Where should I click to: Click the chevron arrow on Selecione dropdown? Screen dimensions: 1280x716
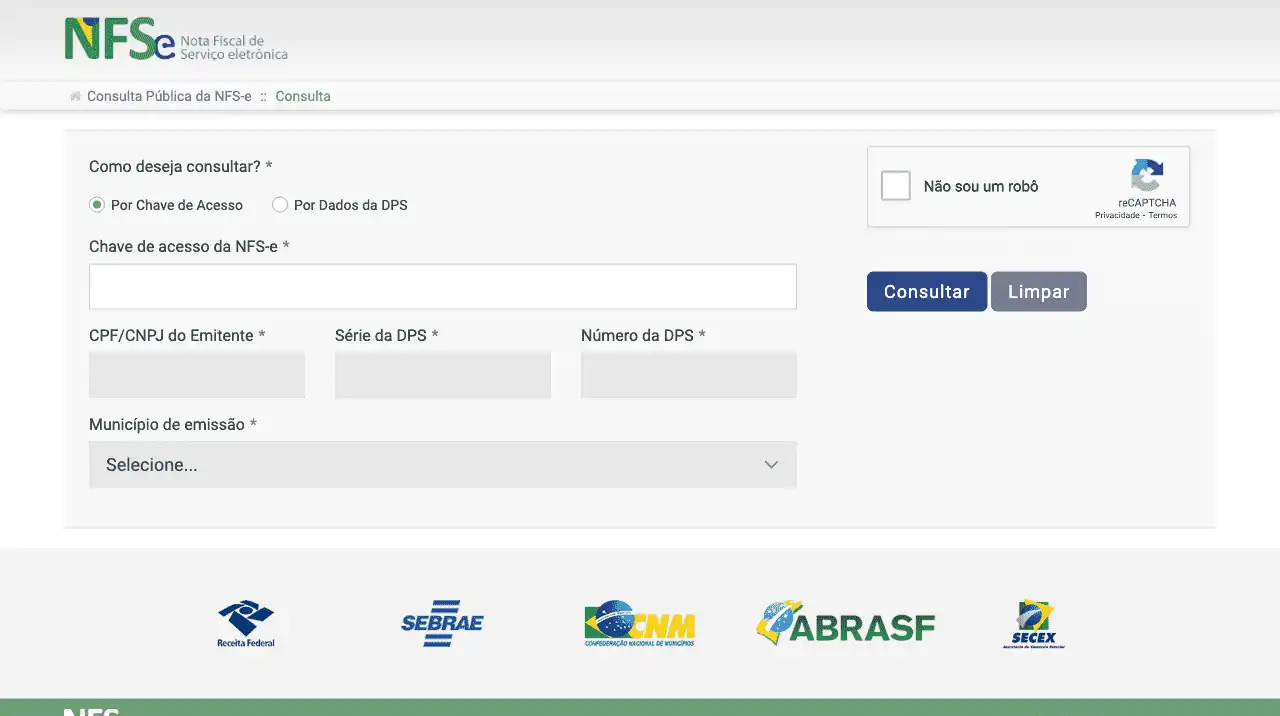[771, 465]
